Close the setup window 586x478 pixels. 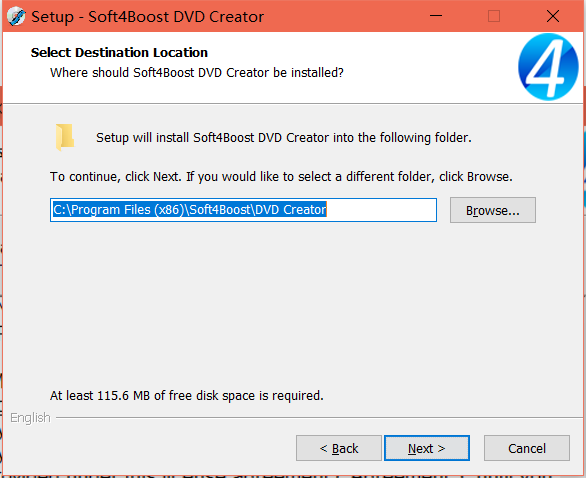(553, 16)
